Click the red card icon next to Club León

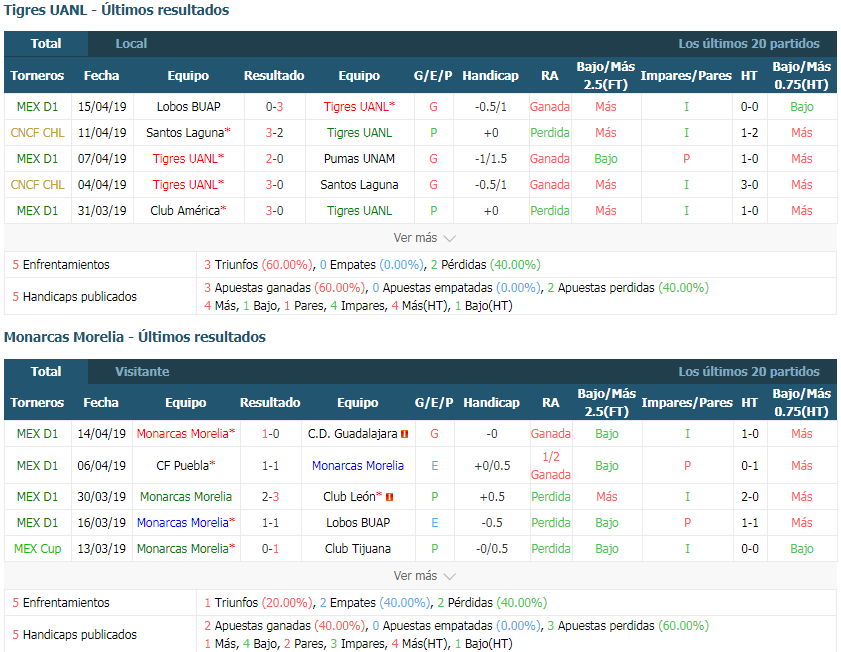(389, 497)
